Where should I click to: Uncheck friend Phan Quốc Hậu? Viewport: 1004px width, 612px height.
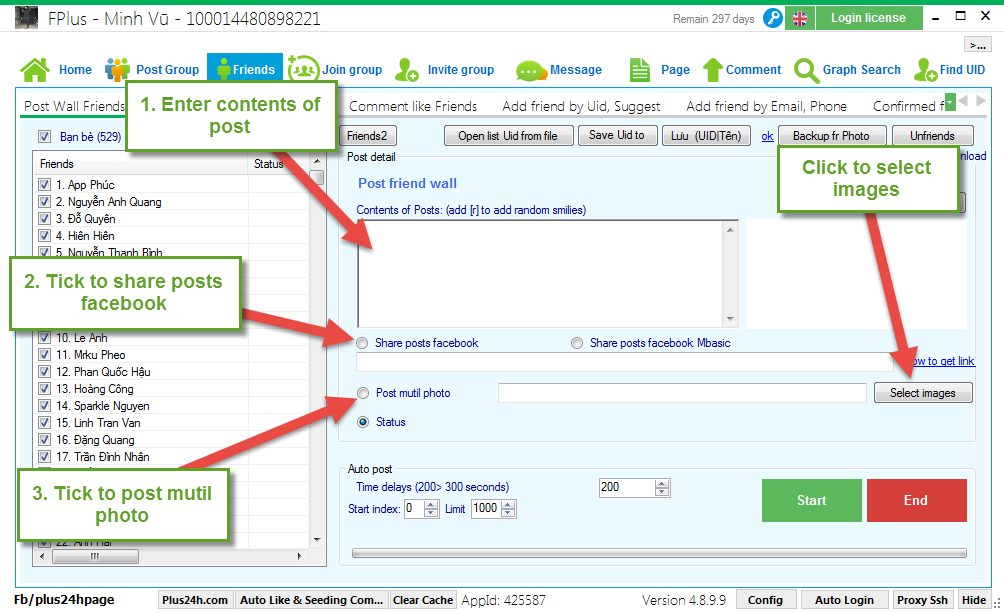tap(44, 372)
